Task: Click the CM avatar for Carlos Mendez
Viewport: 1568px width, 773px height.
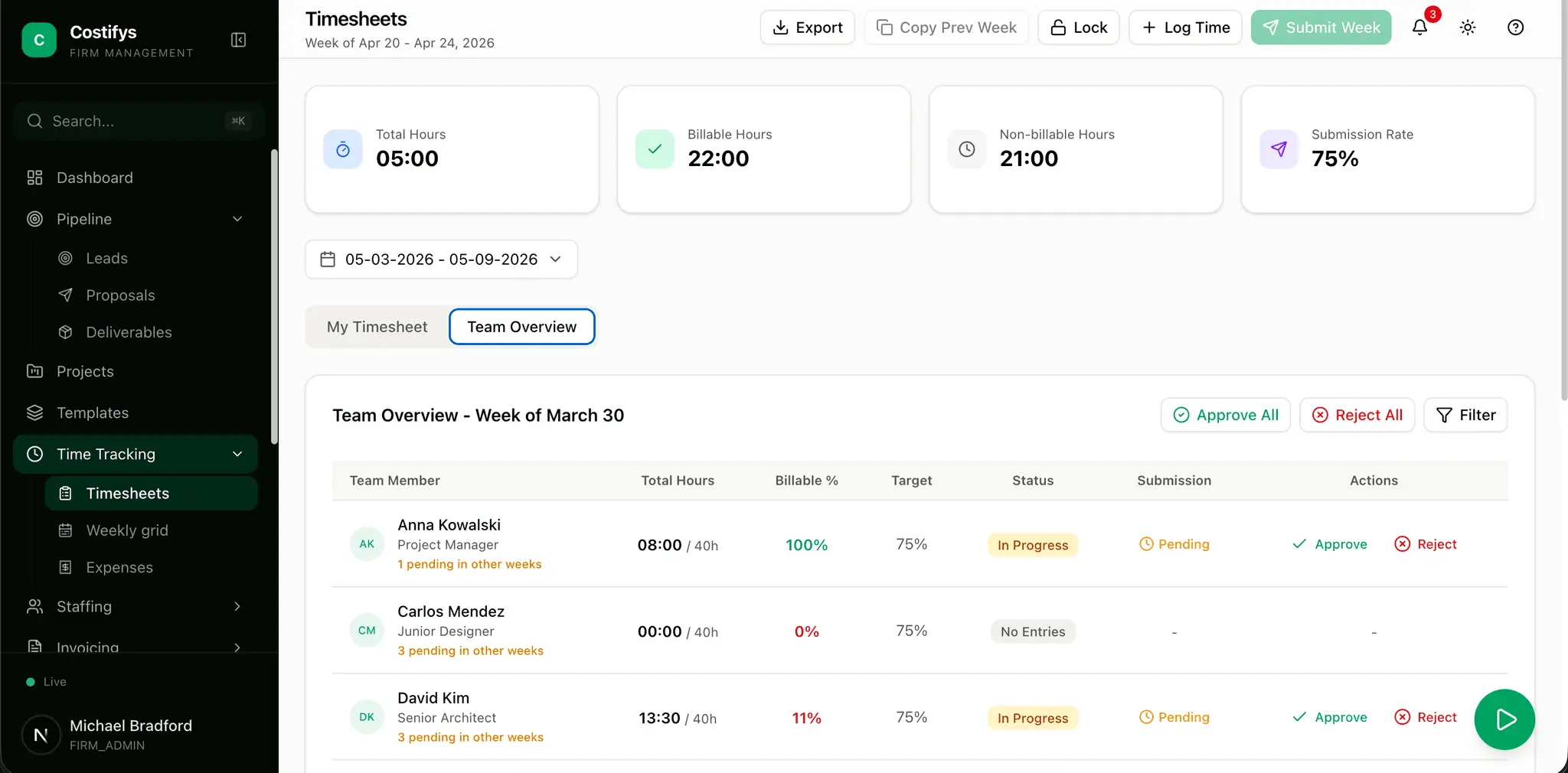Action: pos(367,631)
